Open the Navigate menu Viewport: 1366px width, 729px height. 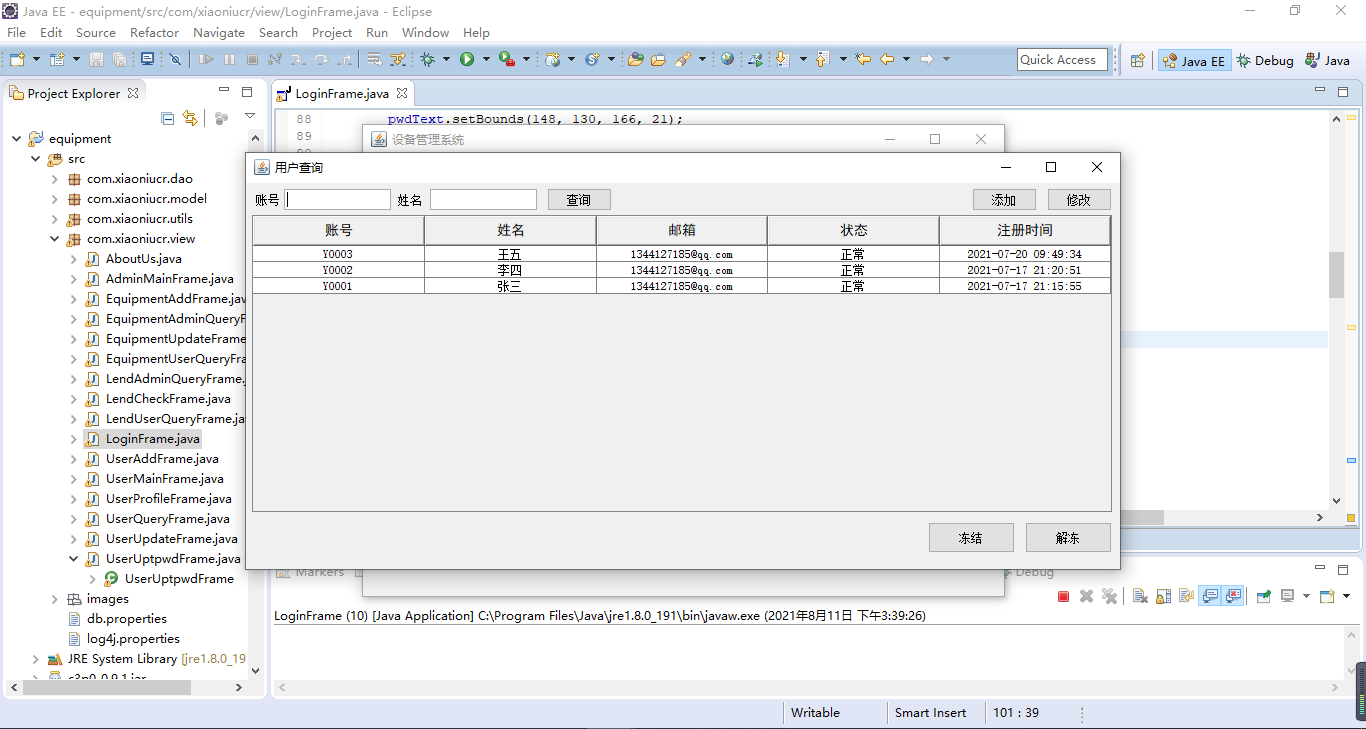[x=219, y=33]
